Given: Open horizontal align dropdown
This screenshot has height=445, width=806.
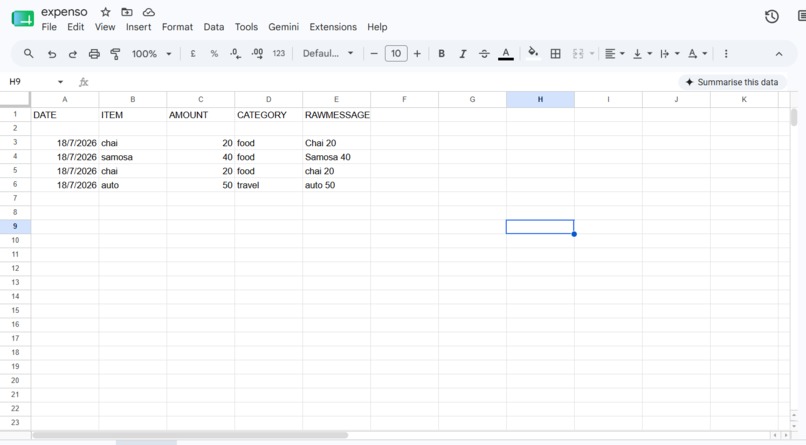Looking at the screenshot, I should [x=614, y=53].
